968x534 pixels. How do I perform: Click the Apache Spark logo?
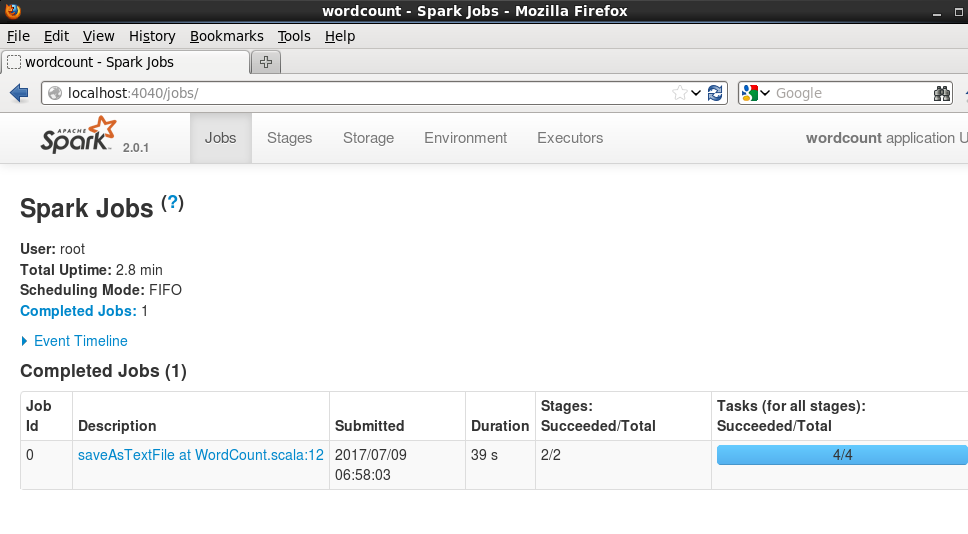(x=78, y=135)
